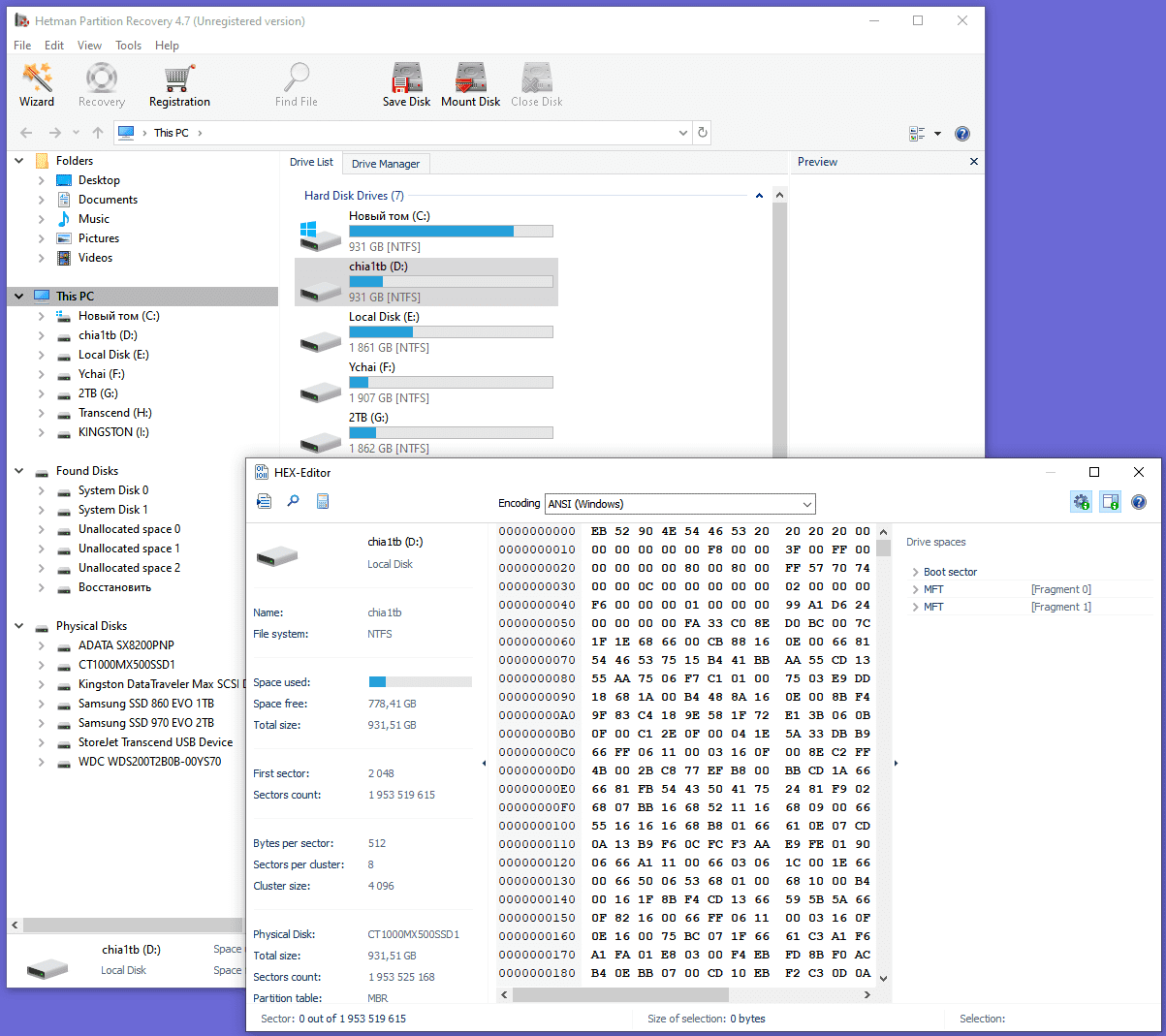Switch to the Drive Manager tab
This screenshot has width=1166, height=1036.
click(x=386, y=164)
